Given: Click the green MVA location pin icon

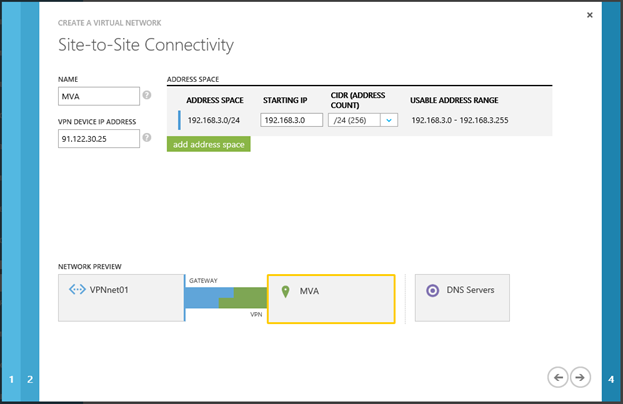Looking at the screenshot, I should pos(286,291).
